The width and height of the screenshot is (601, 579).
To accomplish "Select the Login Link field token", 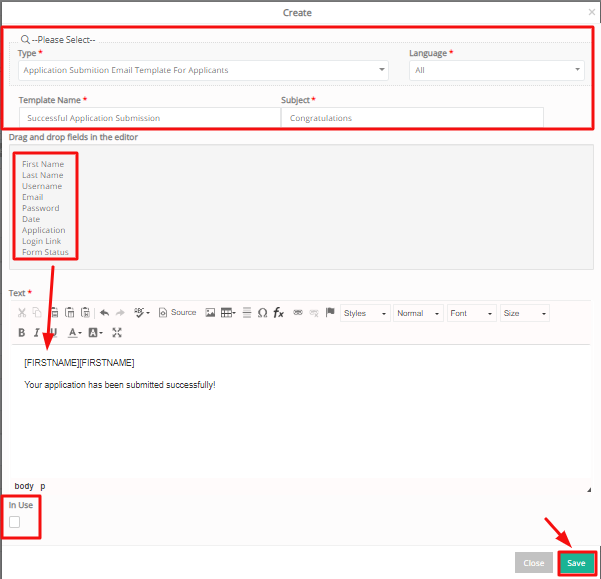I will coord(41,241).
